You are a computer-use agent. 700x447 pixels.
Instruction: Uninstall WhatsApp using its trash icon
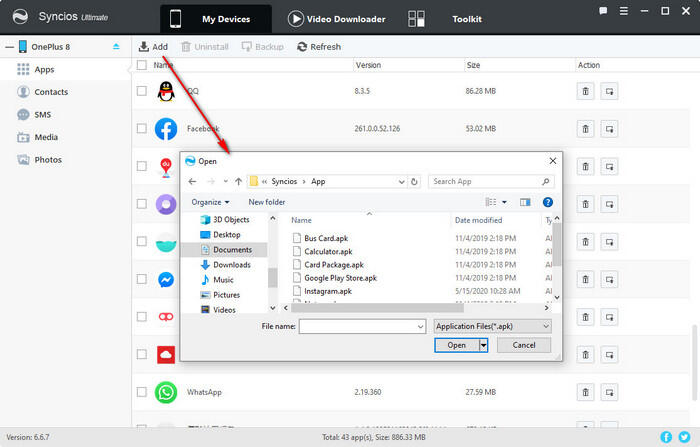[x=585, y=393]
